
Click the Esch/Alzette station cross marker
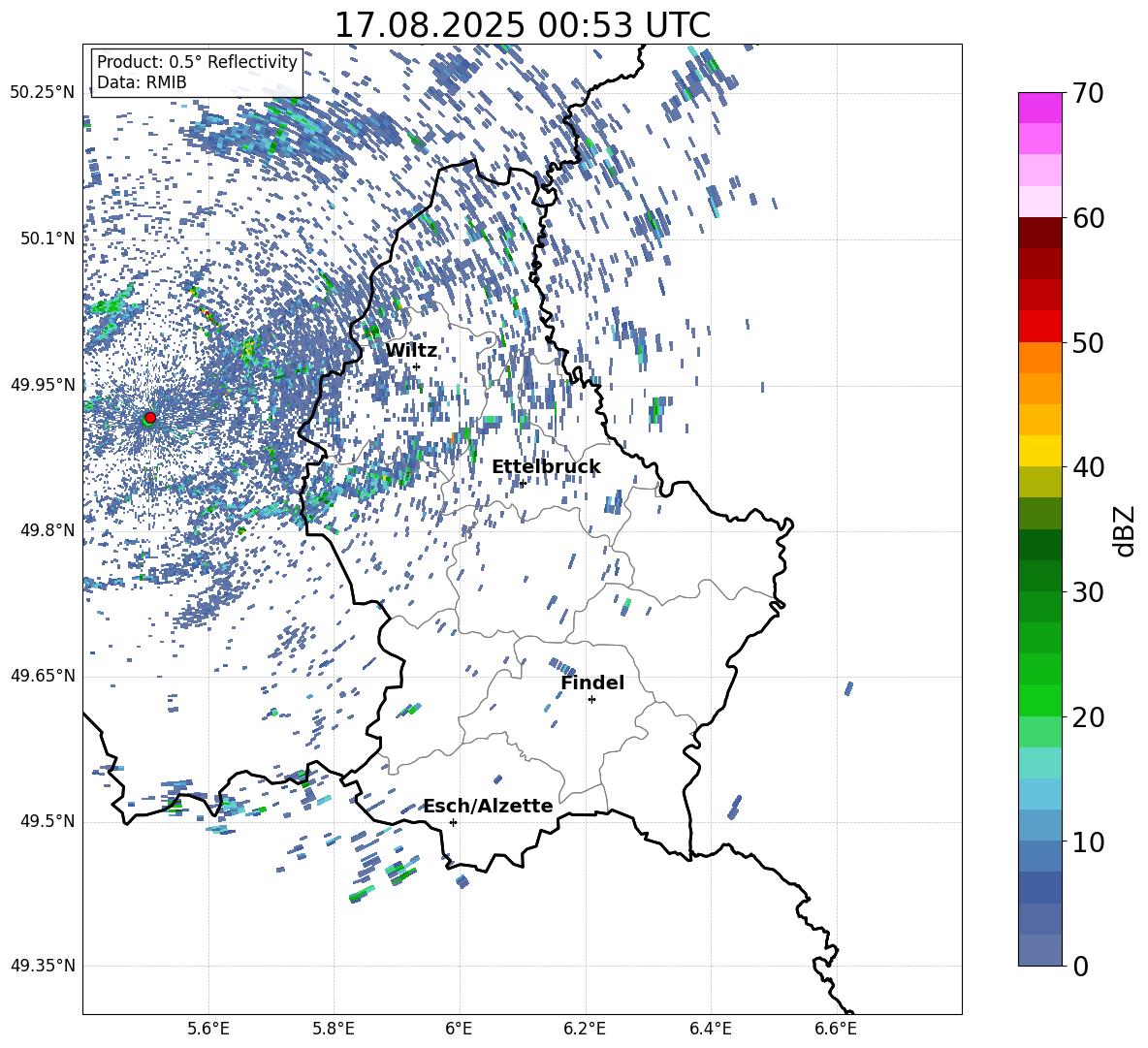point(453,822)
